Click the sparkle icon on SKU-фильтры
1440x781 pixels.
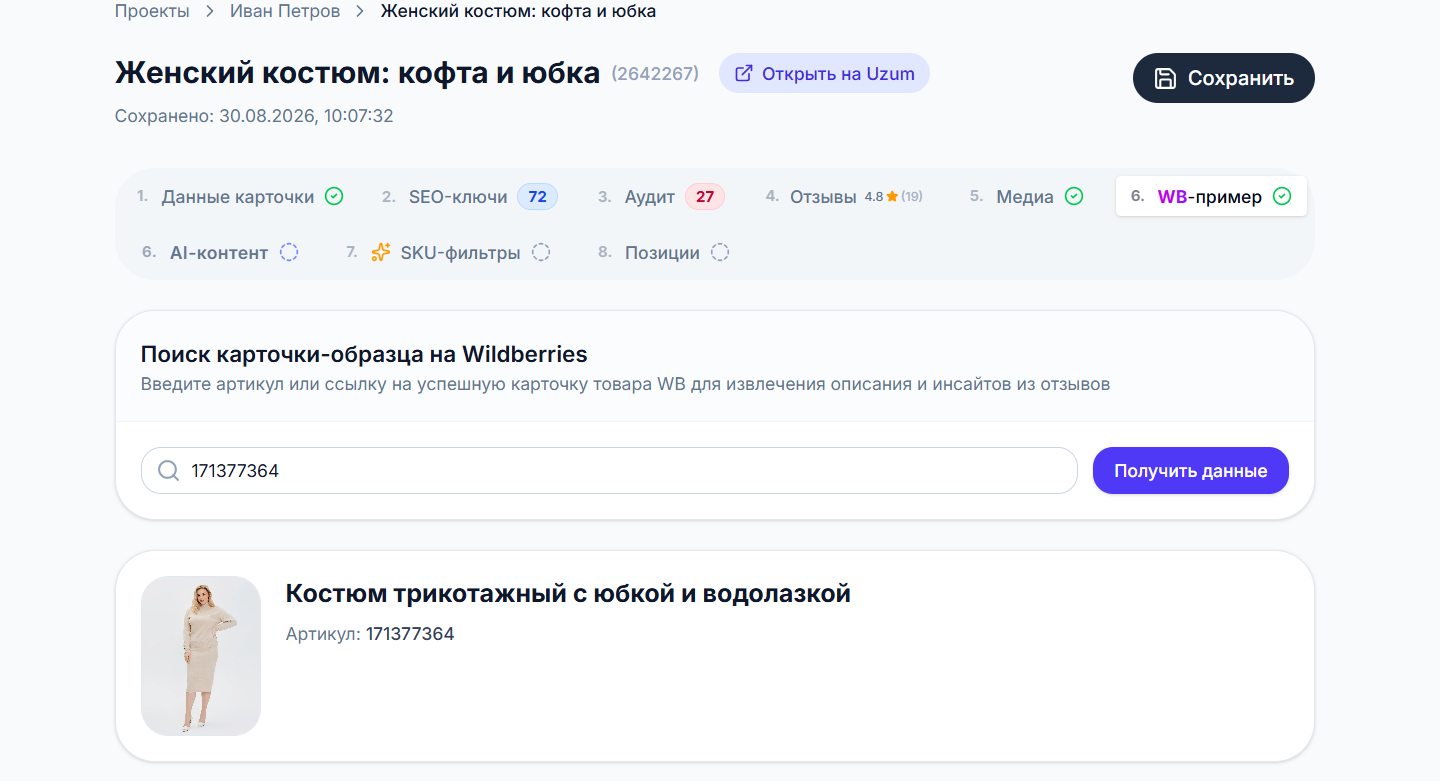[380, 253]
